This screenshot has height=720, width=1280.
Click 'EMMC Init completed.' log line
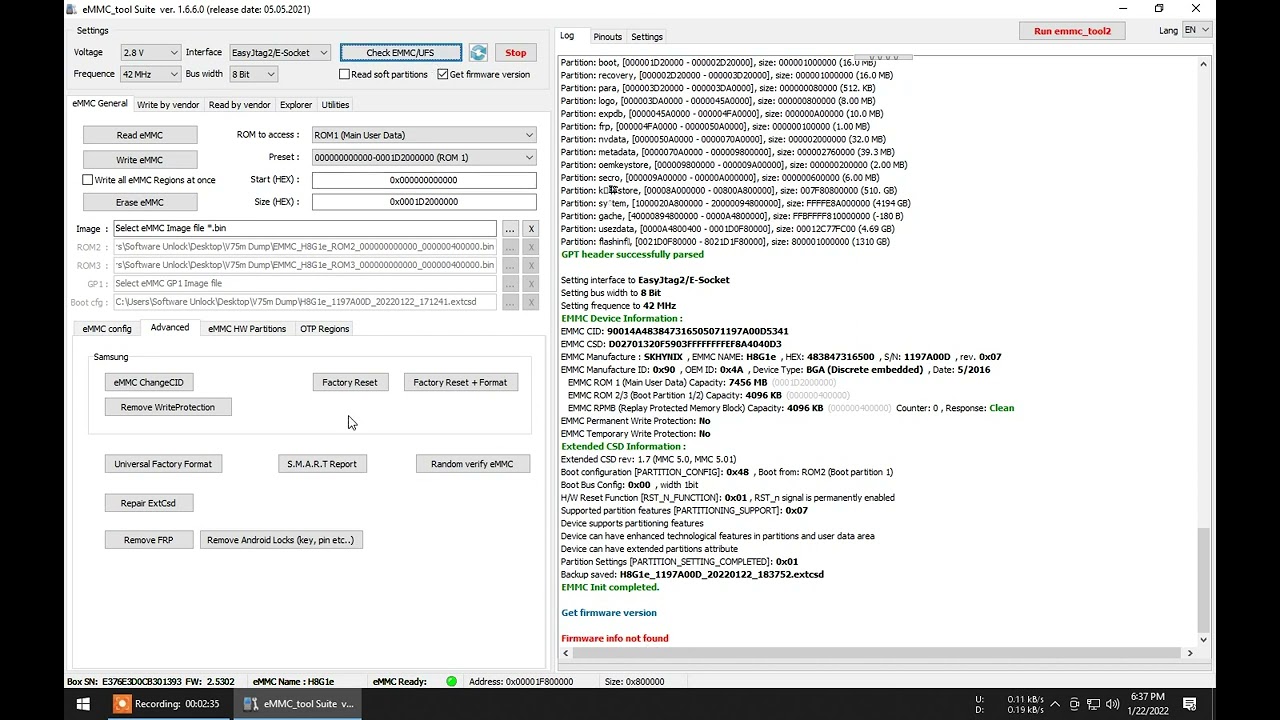(610, 587)
